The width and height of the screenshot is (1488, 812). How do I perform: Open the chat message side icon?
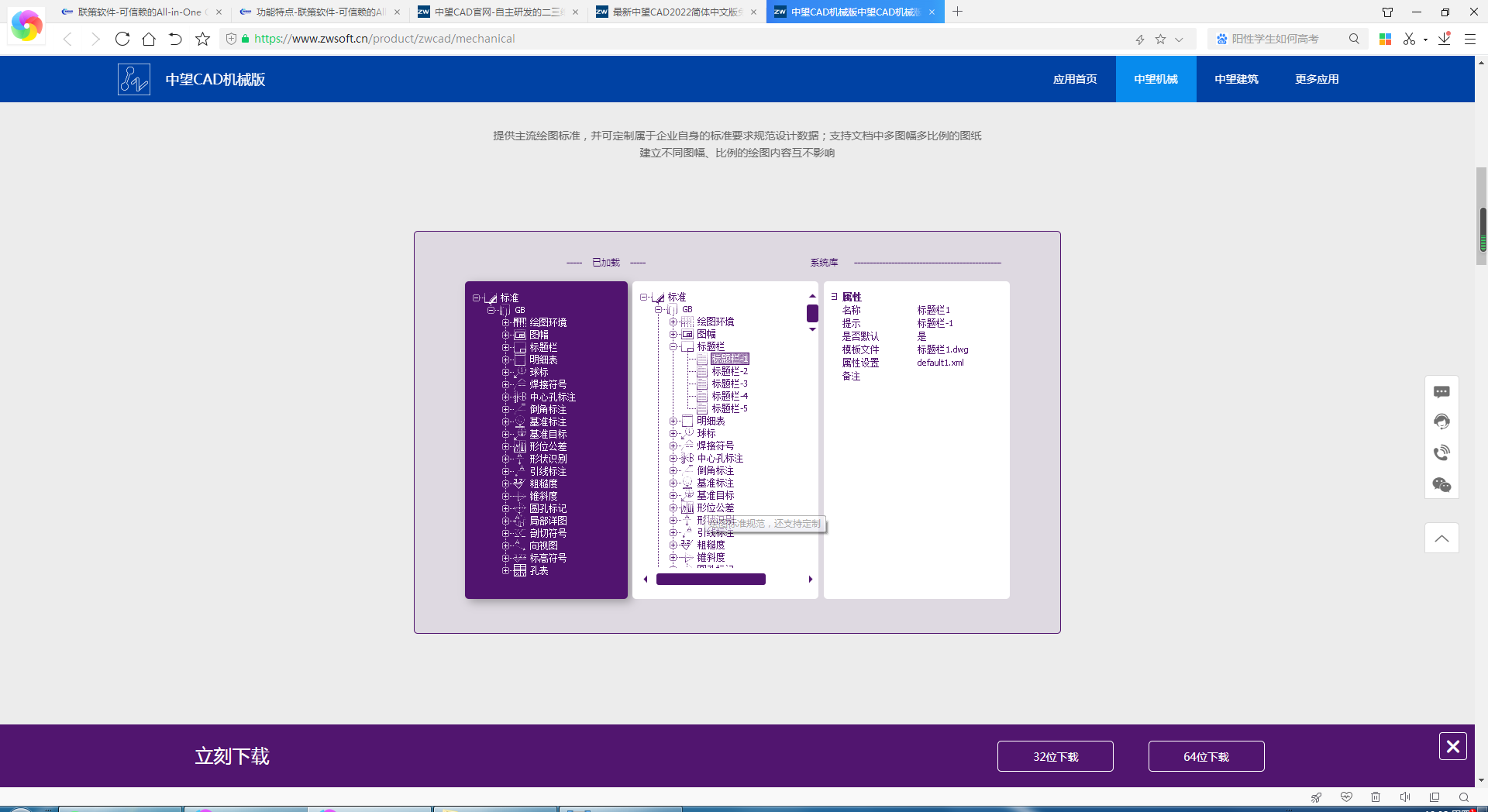pos(1441,392)
